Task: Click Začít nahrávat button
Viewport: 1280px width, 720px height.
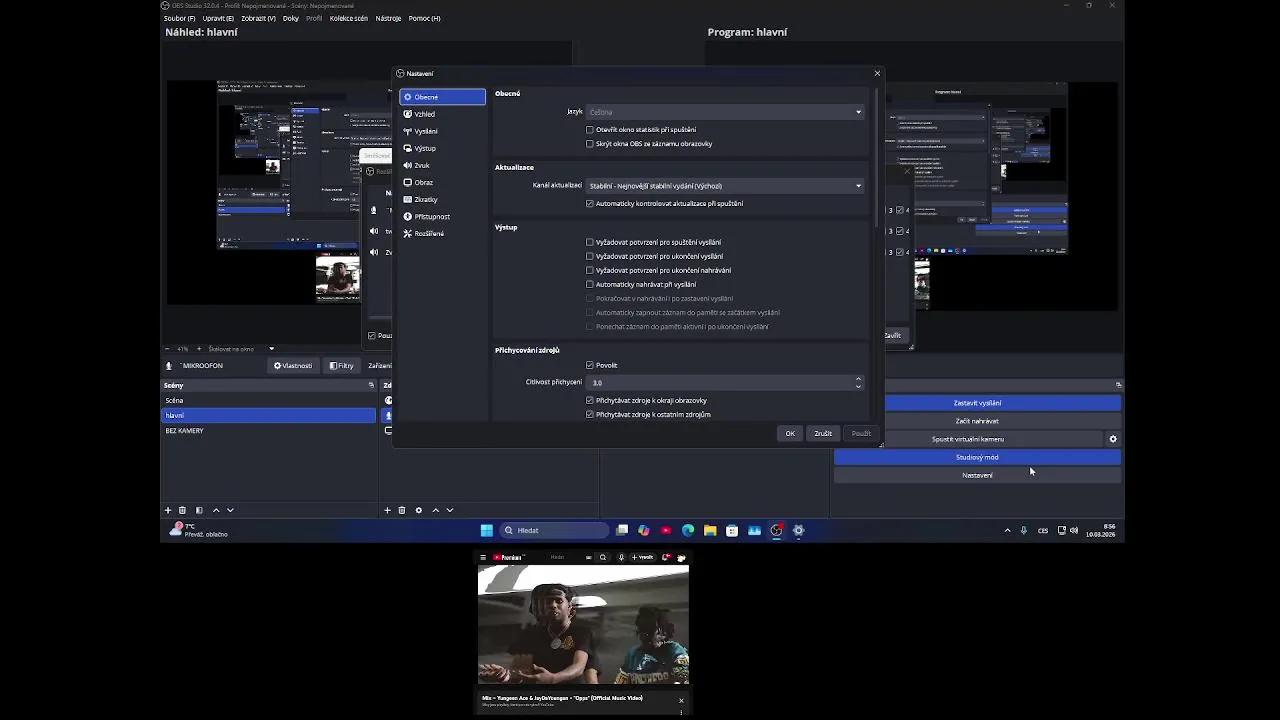Action: (977, 421)
